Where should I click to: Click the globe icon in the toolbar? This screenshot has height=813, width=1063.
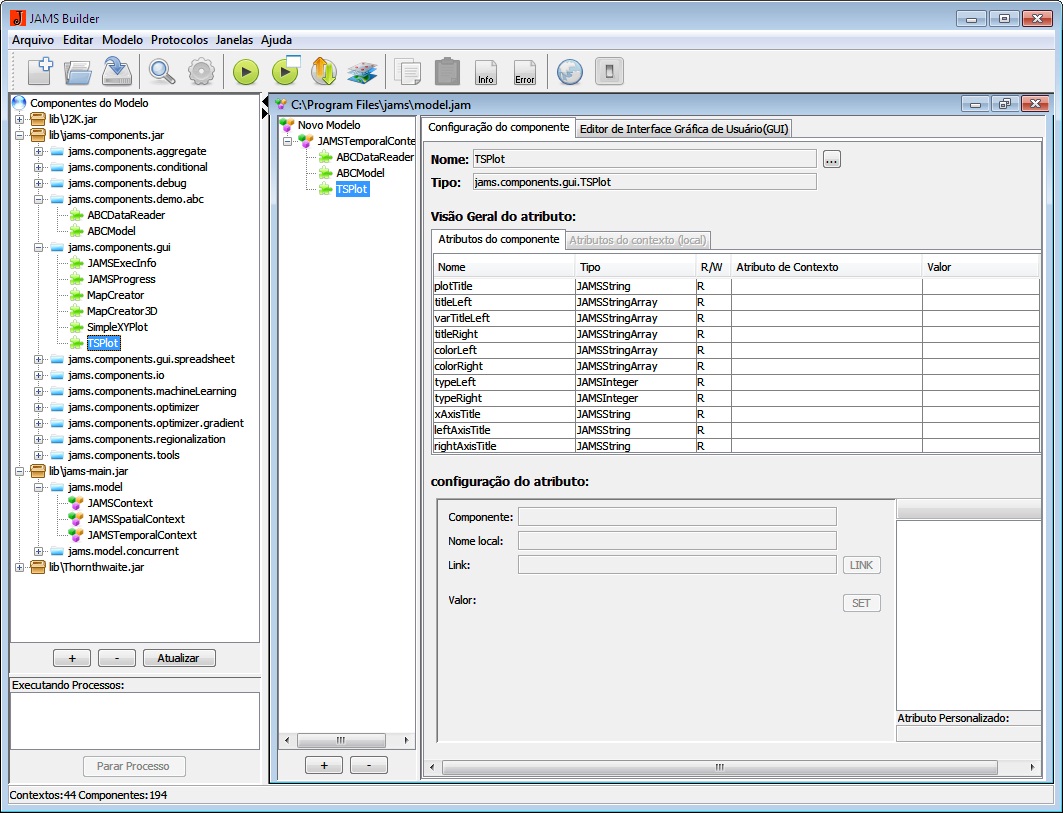coord(569,71)
